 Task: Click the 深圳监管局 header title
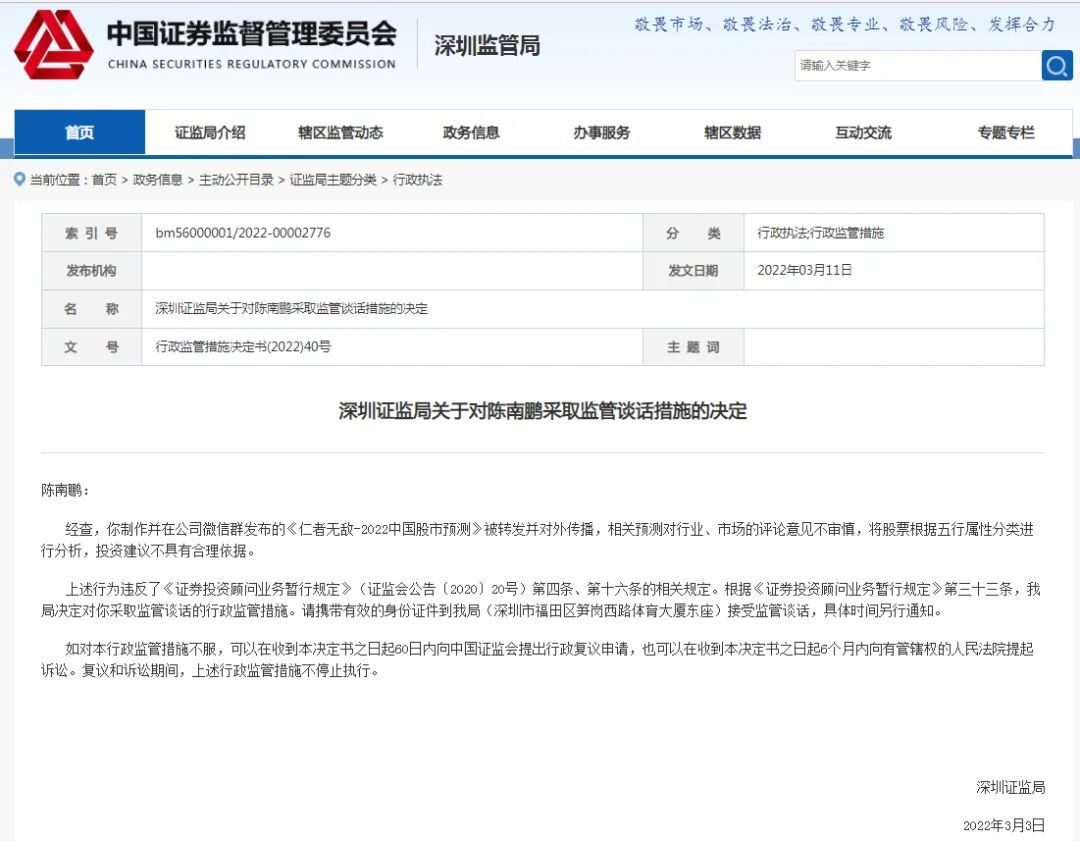tap(485, 44)
